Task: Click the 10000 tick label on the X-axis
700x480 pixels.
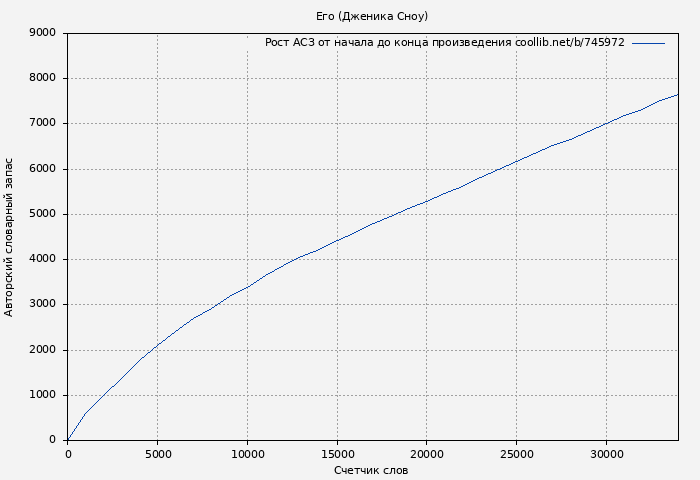Action: [247, 453]
